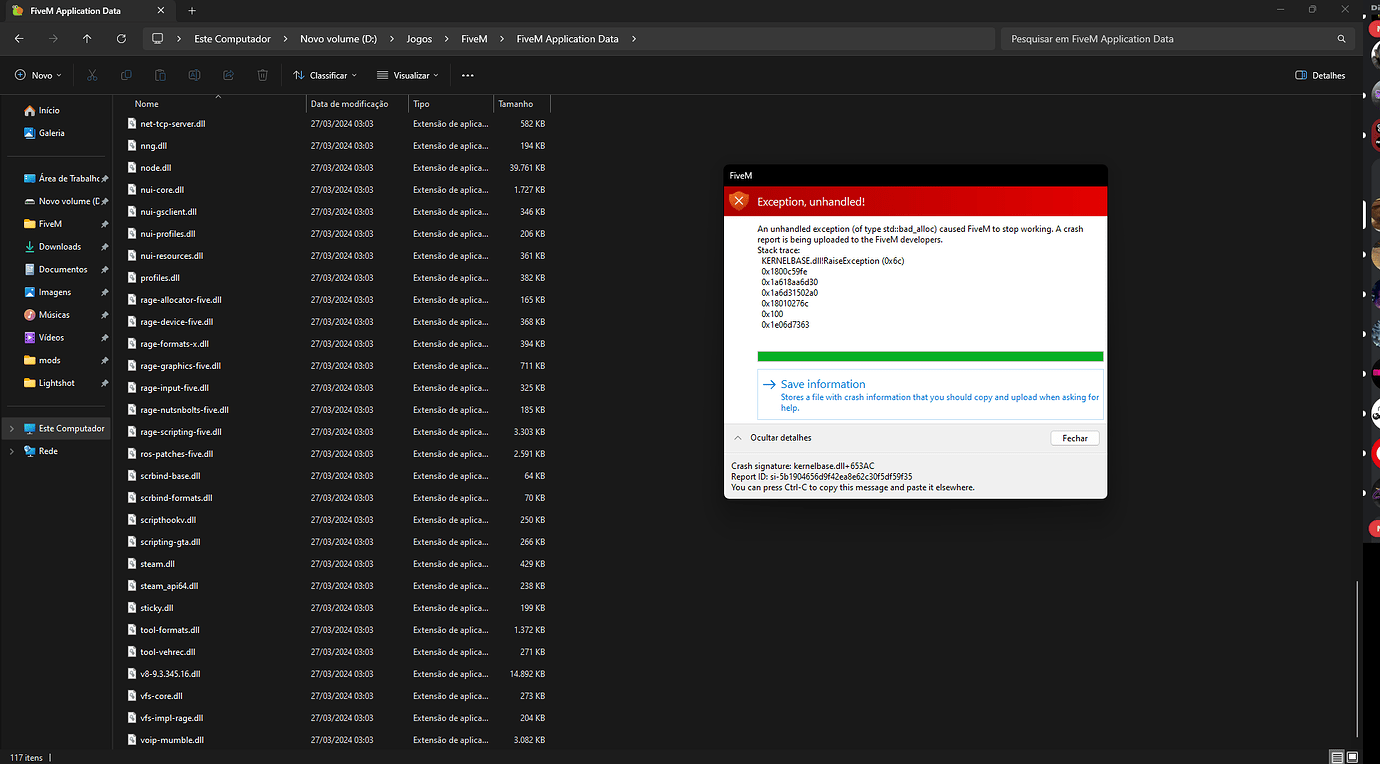Open the Visualizar view options dropdown
1380x764 pixels.
coord(407,75)
